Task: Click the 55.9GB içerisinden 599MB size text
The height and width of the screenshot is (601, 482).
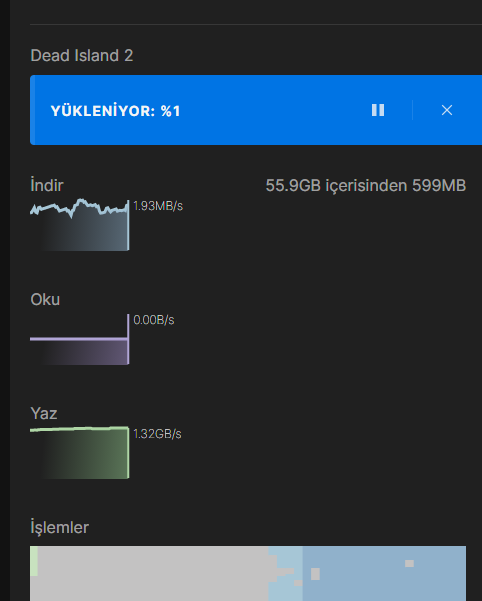Action: (366, 186)
